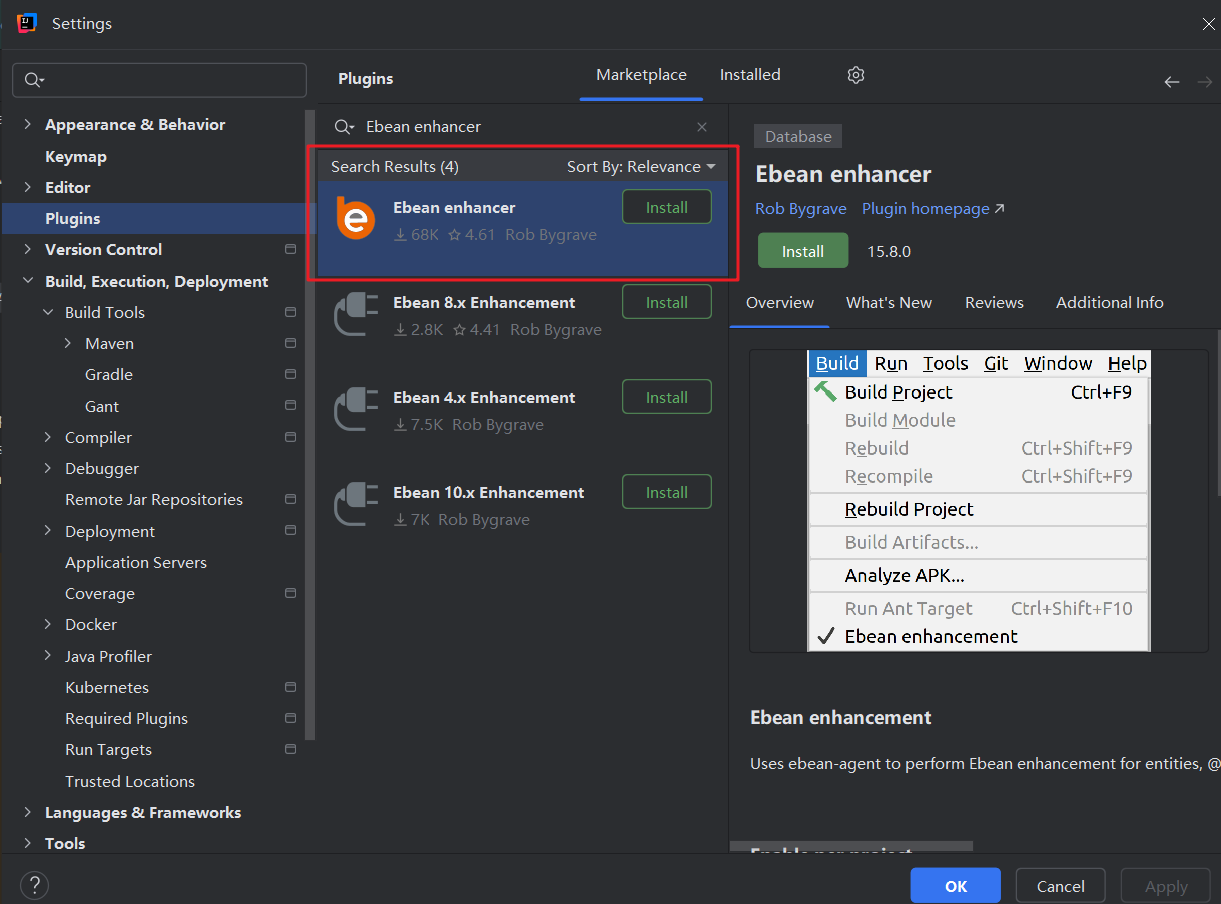
Task: Click the IntelliJ logo in the title bar
Action: click(27, 23)
